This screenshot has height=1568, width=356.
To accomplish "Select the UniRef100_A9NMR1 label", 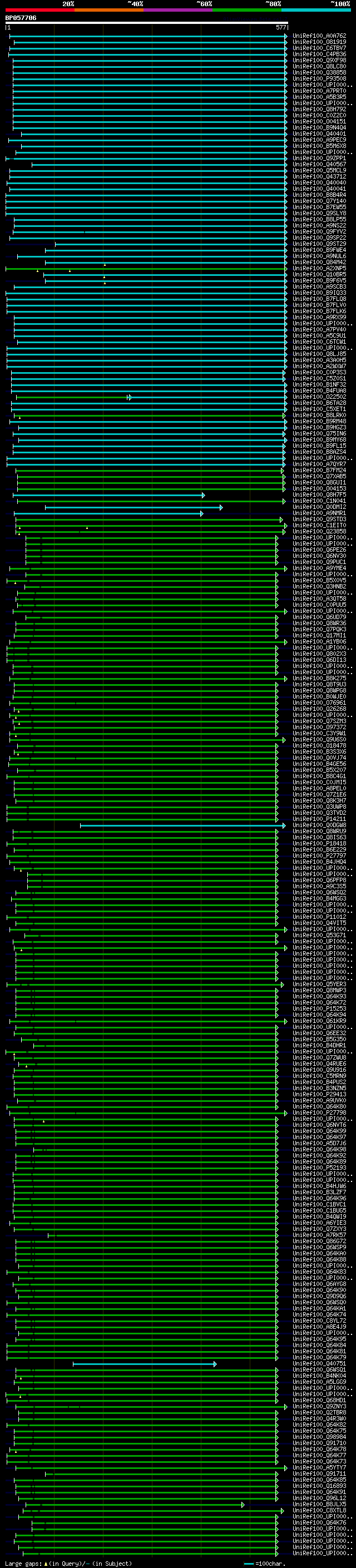I will pos(319,513).
